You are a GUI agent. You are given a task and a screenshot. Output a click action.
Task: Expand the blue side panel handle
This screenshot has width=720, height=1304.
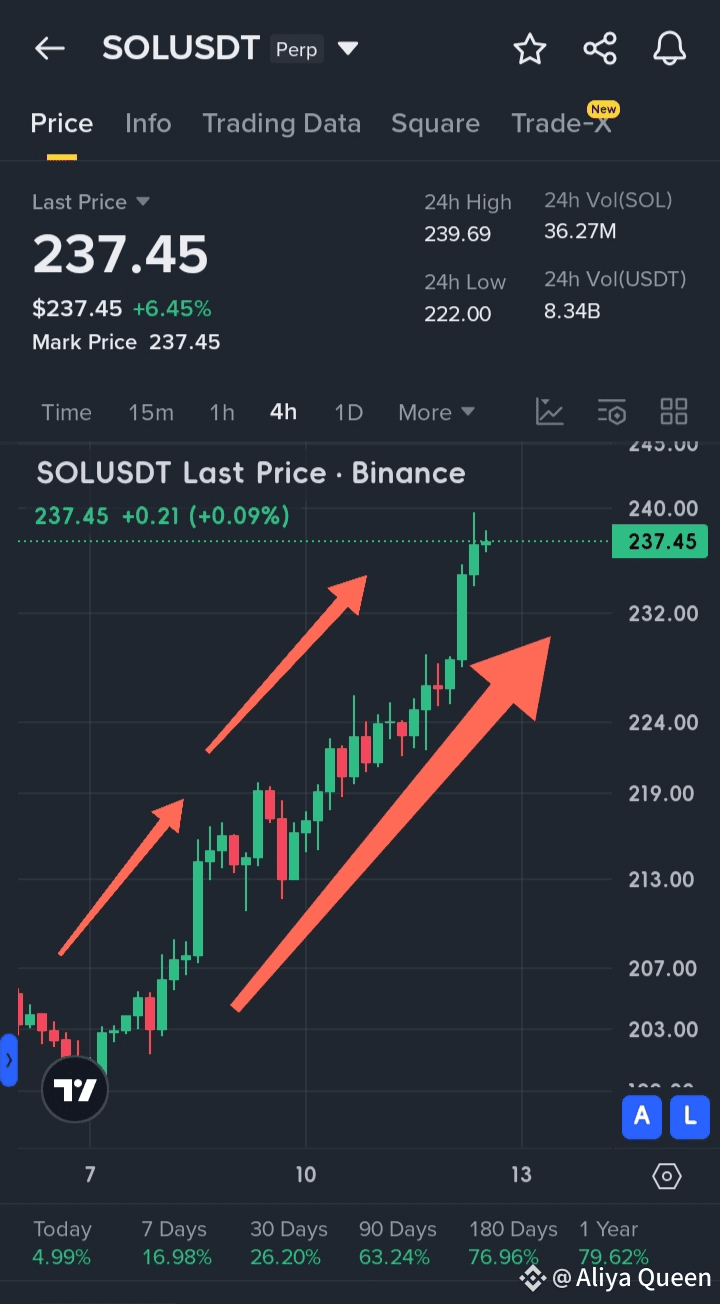pos(9,1060)
